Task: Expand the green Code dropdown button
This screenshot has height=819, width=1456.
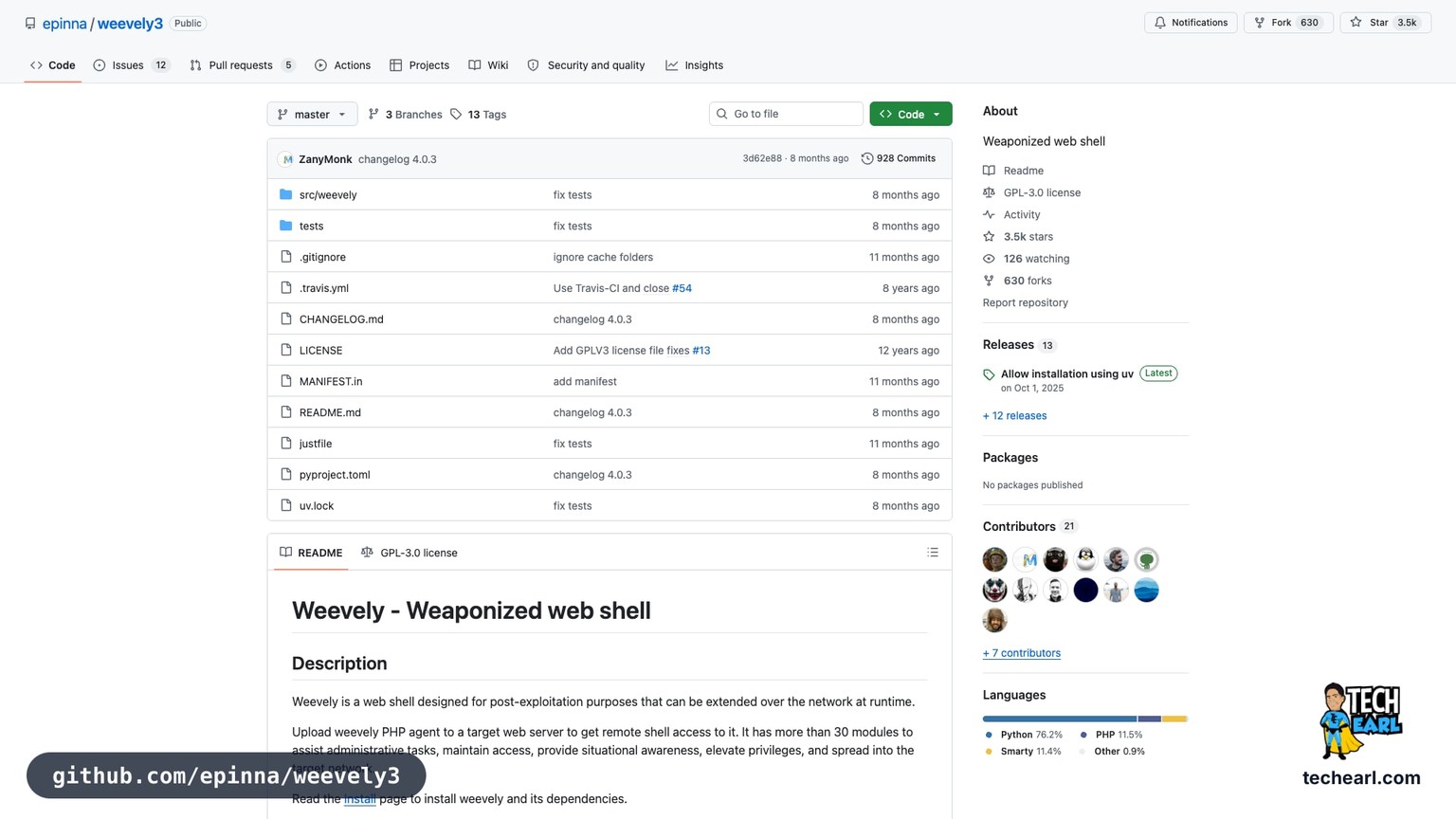Action: pos(911,114)
